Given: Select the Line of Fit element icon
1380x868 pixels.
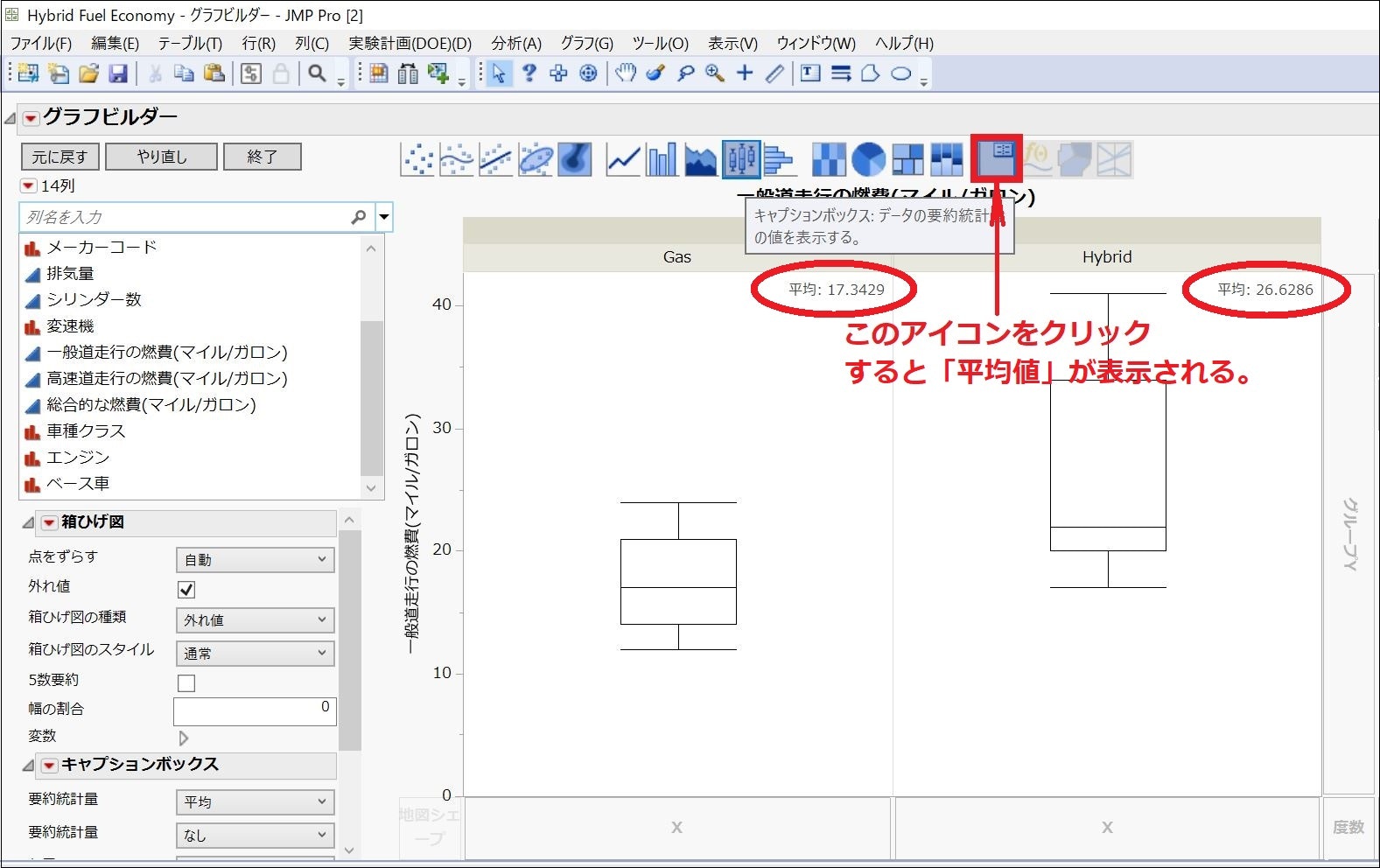Looking at the screenshot, I should click(495, 160).
